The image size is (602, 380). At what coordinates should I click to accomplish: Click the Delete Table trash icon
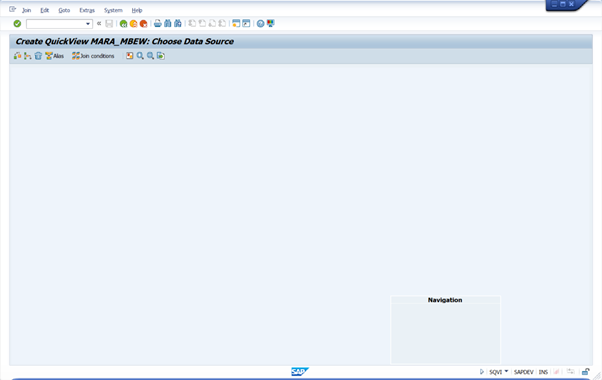point(38,56)
